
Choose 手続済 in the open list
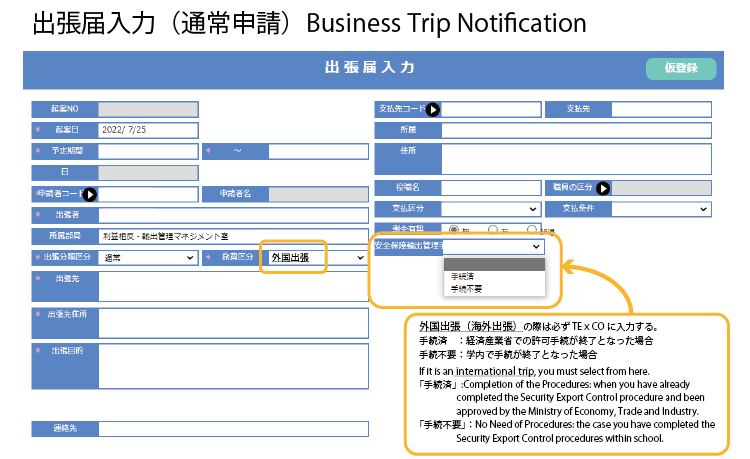[494, 276]
